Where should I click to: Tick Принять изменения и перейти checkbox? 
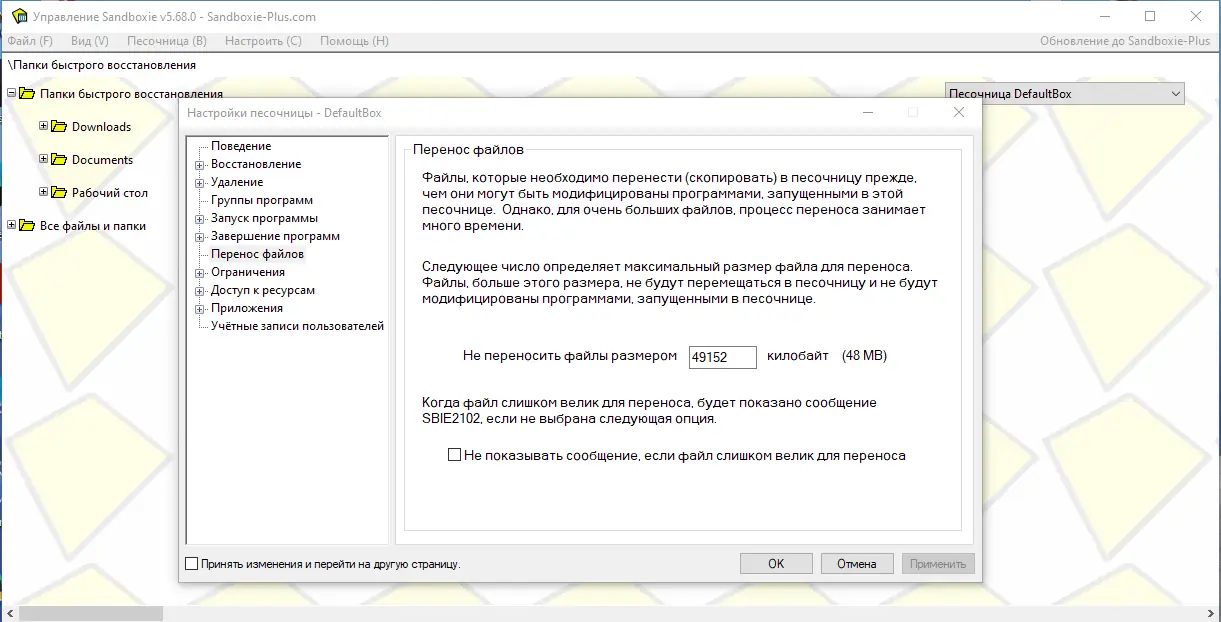coord(192,564)
